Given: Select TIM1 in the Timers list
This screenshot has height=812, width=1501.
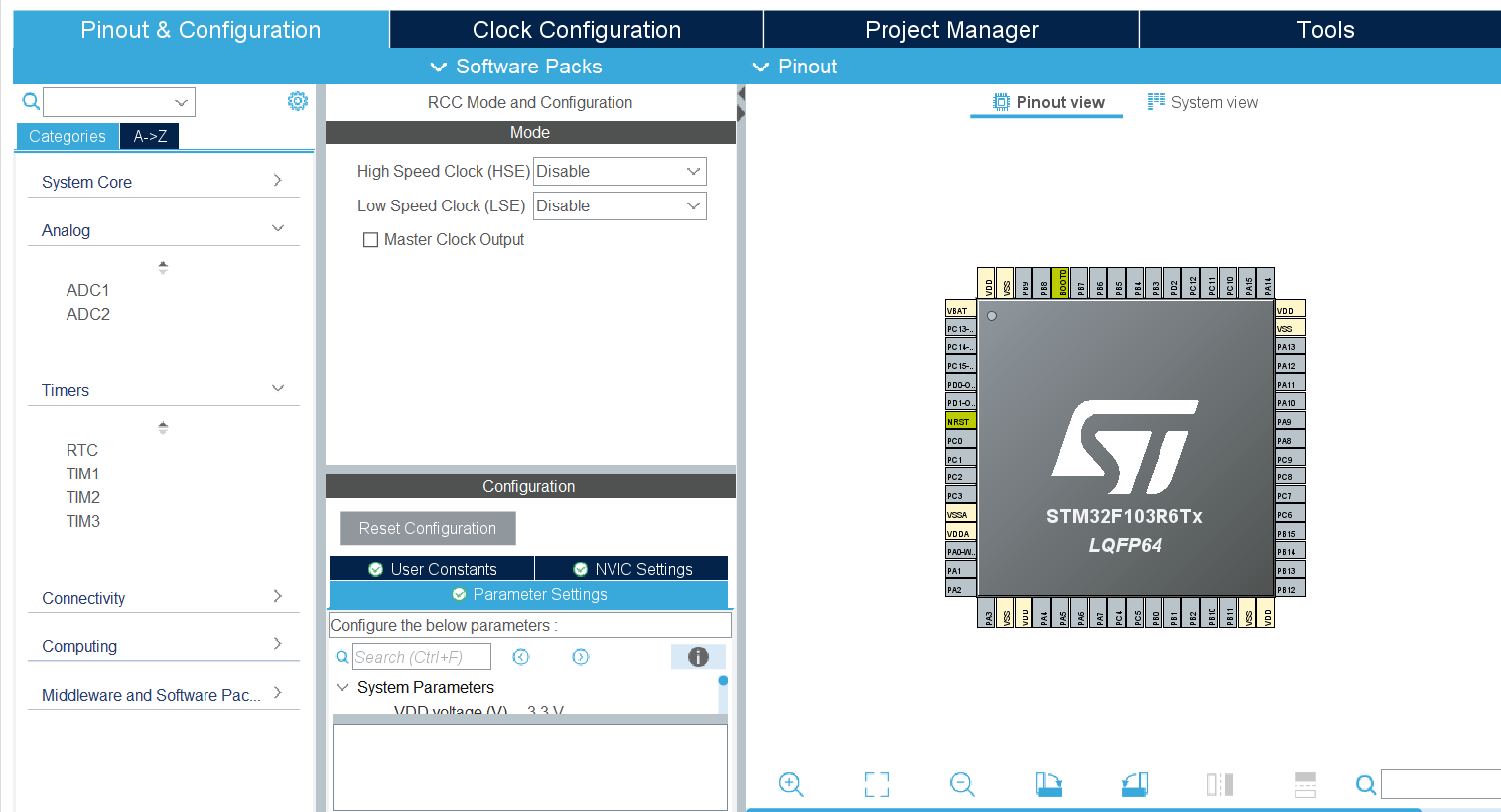Looking at the screenshot, I should [x=83, y=474].
